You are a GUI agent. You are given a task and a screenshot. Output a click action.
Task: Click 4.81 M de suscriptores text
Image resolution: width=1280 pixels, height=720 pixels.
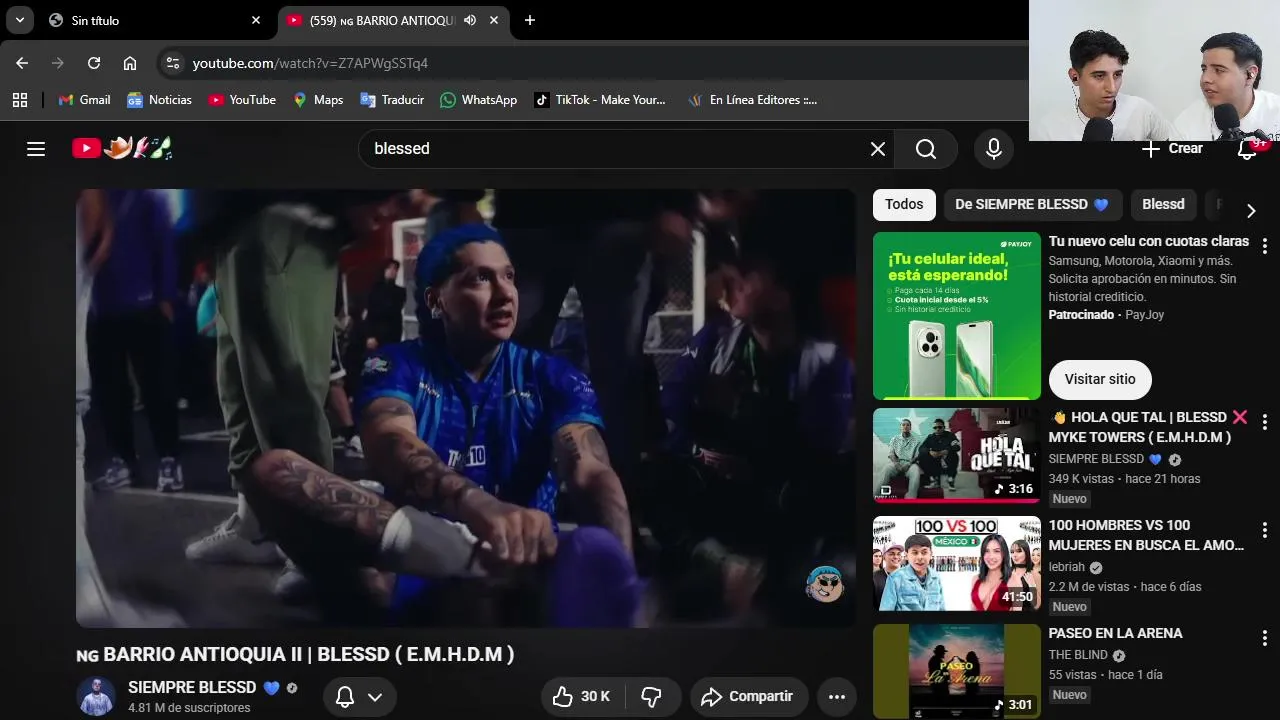point(189,708)
